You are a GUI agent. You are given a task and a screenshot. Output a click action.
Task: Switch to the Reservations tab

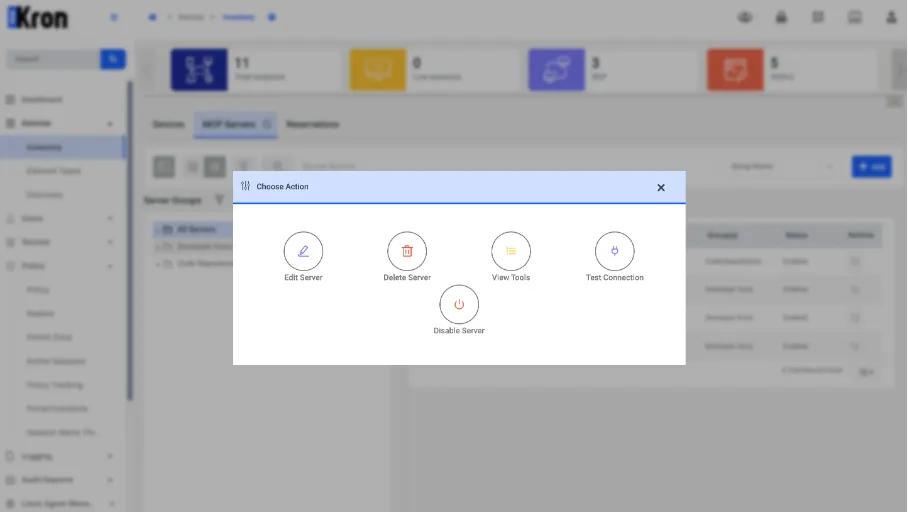click(x=312, y=125)
